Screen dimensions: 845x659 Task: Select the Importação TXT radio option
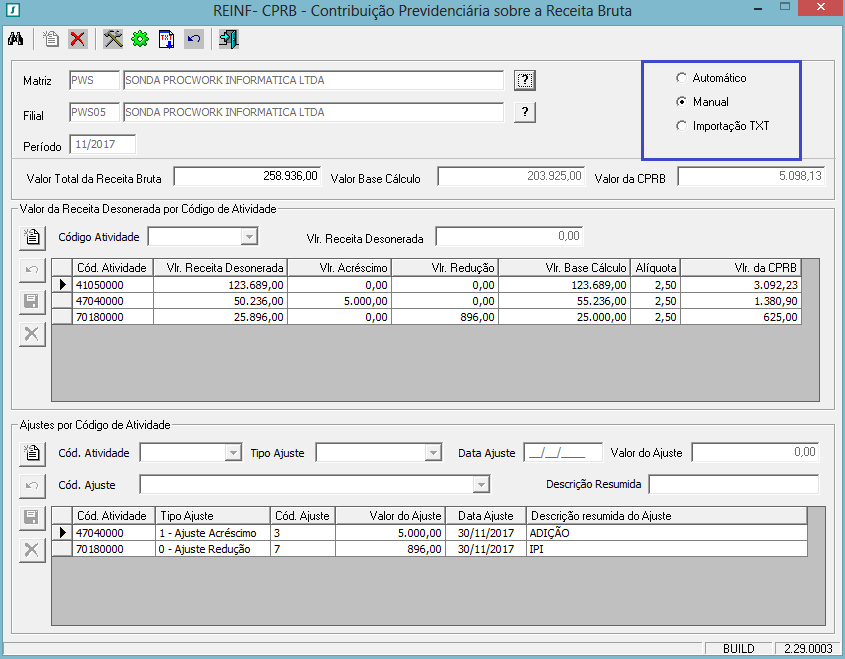682,126
